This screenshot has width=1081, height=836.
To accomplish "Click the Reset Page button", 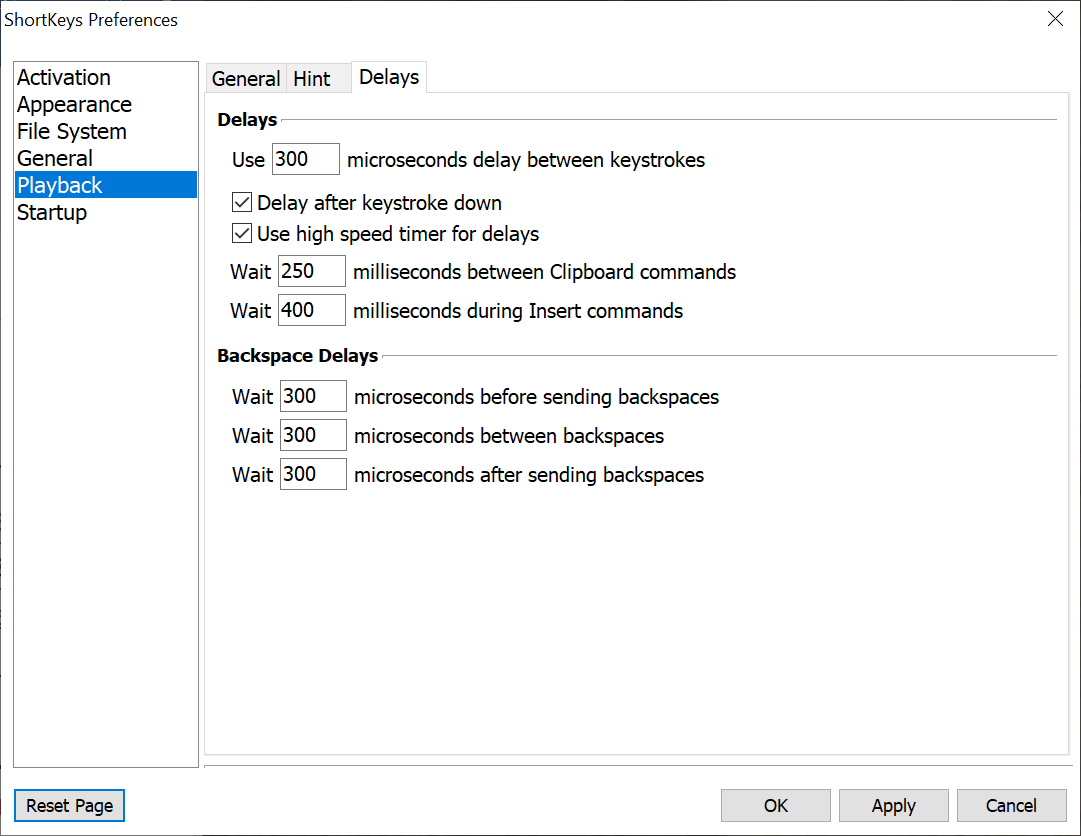I will coord(70,805).
